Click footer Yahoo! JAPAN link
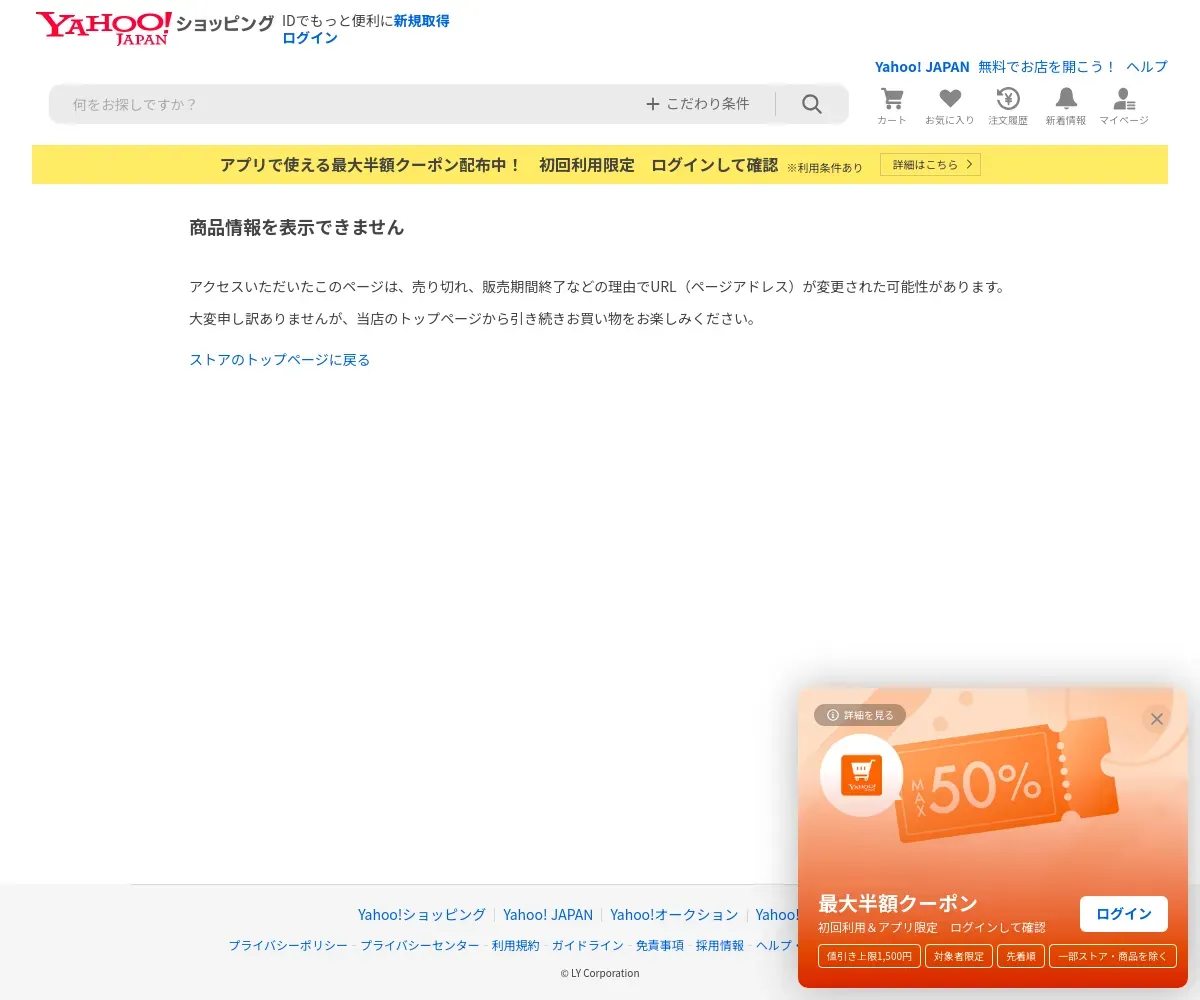 click(x=548, y=915)
